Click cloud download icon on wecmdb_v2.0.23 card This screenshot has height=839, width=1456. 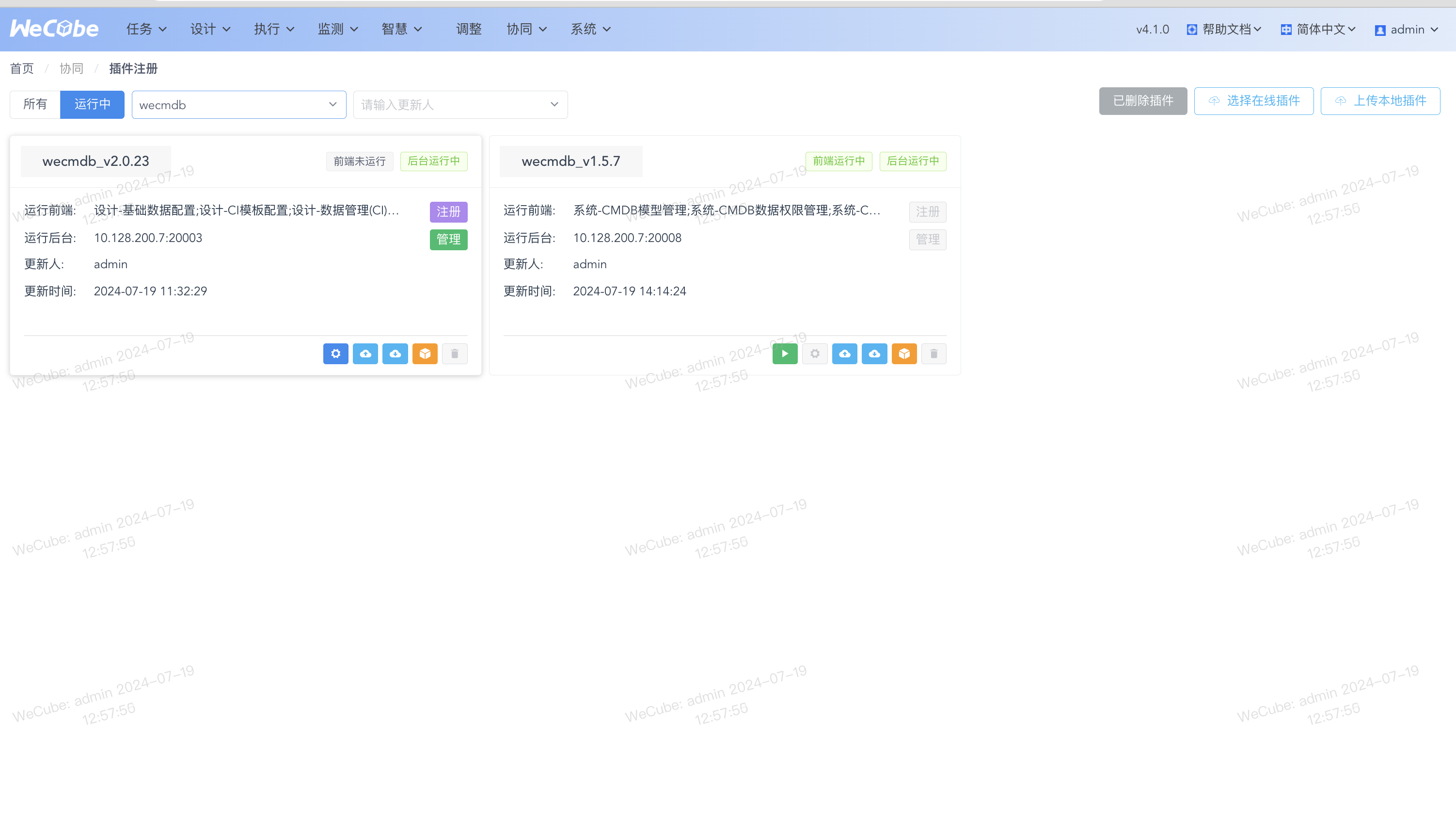395,354
